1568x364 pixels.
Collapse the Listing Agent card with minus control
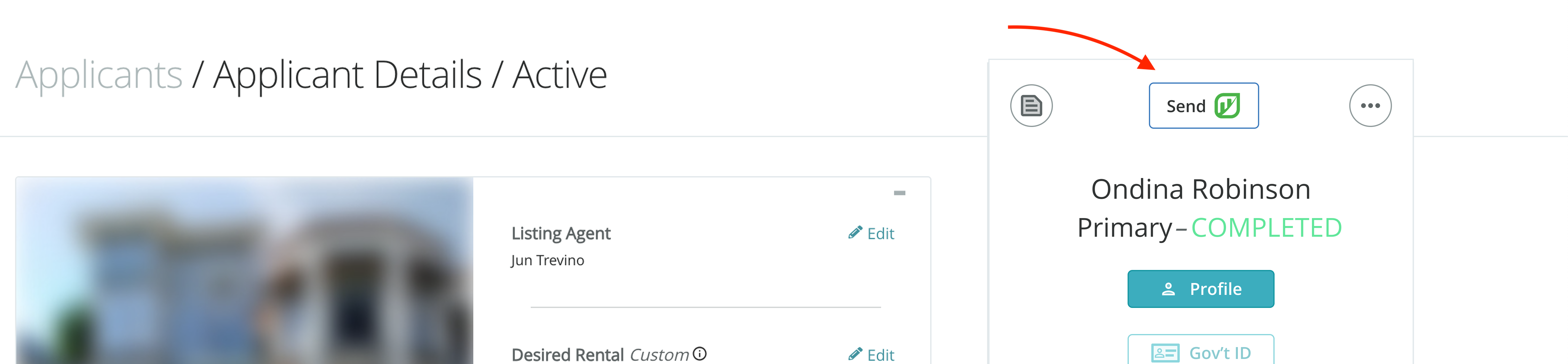pos(899,193)
